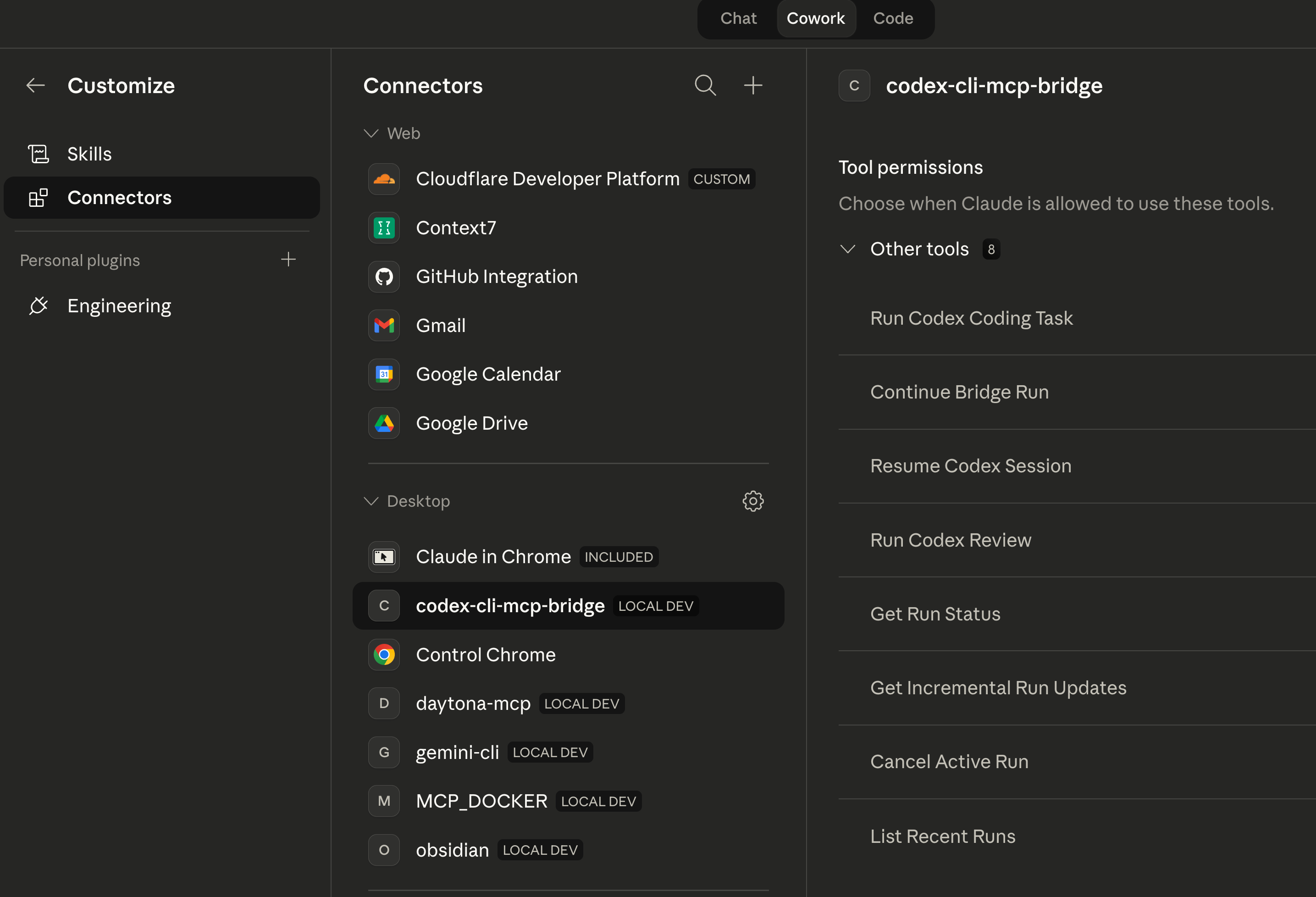
Task: Collapse the Desktop connectors section
Action: [x=371, y=501]
